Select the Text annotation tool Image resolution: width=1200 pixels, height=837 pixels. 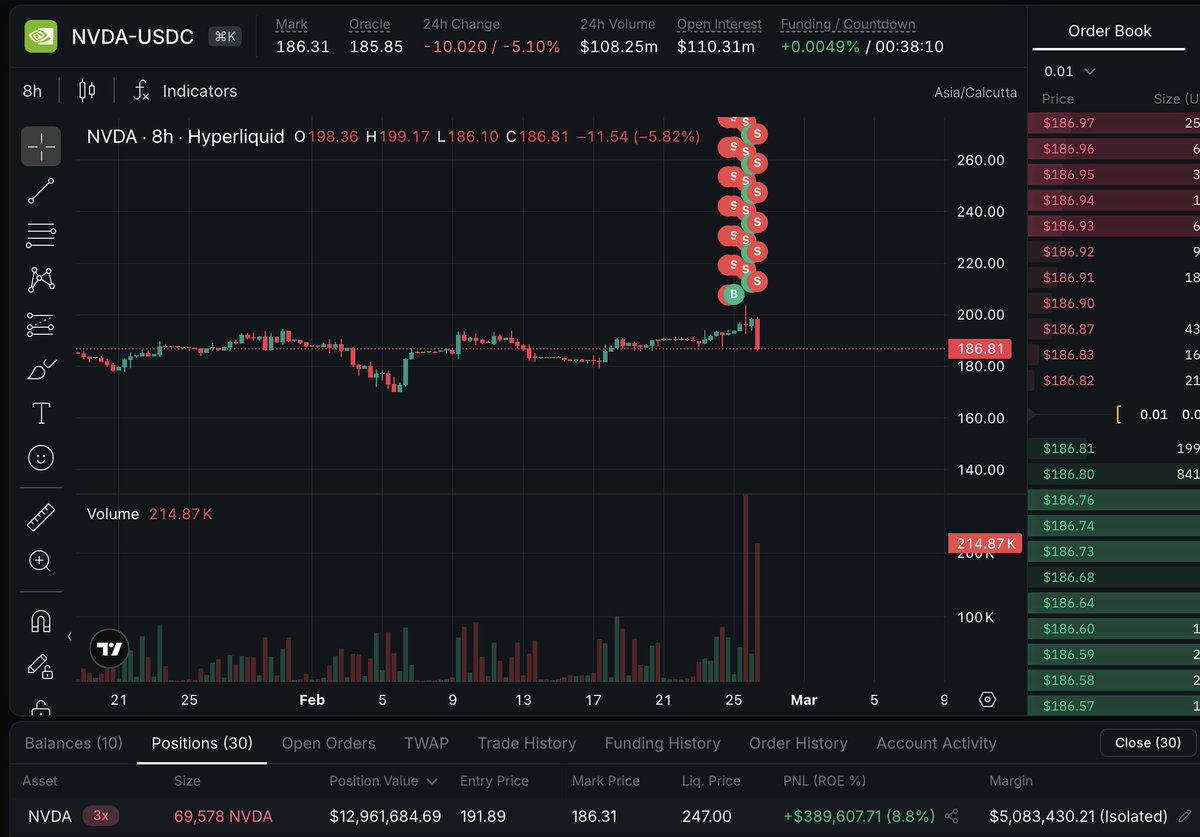41,413
